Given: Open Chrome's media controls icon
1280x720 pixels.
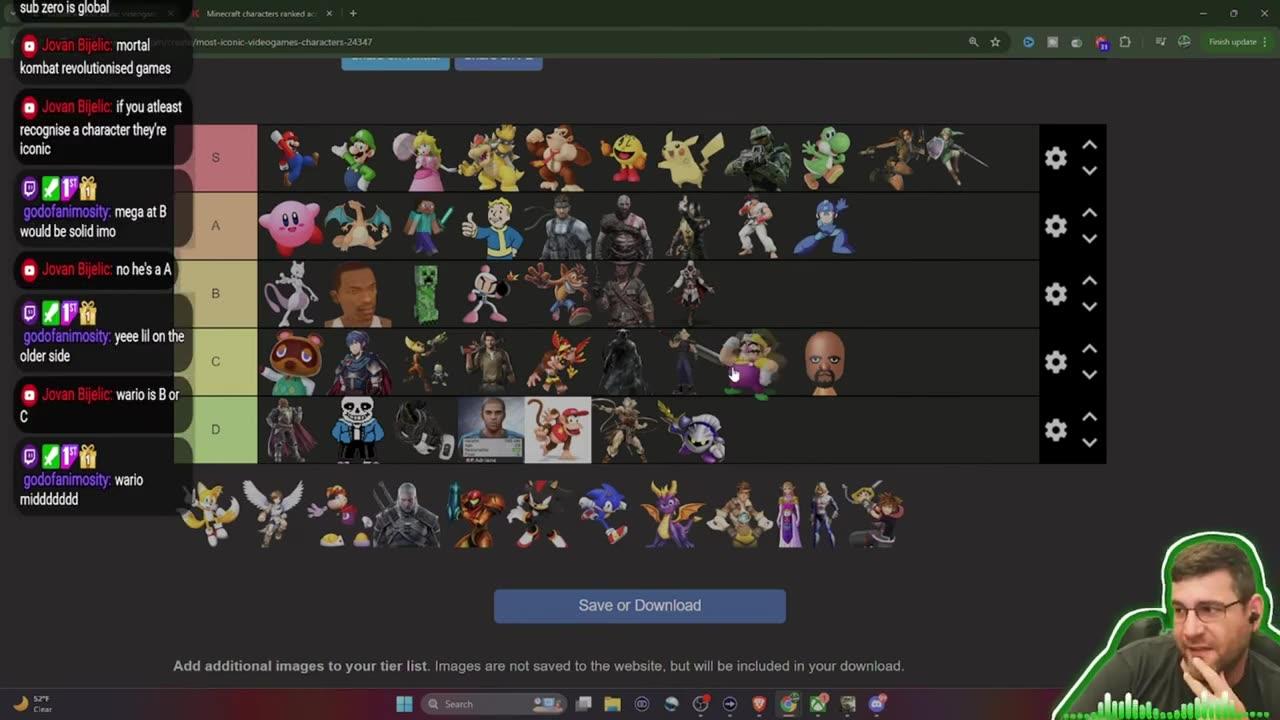Looking at the screenshot, I should 1160,42.
